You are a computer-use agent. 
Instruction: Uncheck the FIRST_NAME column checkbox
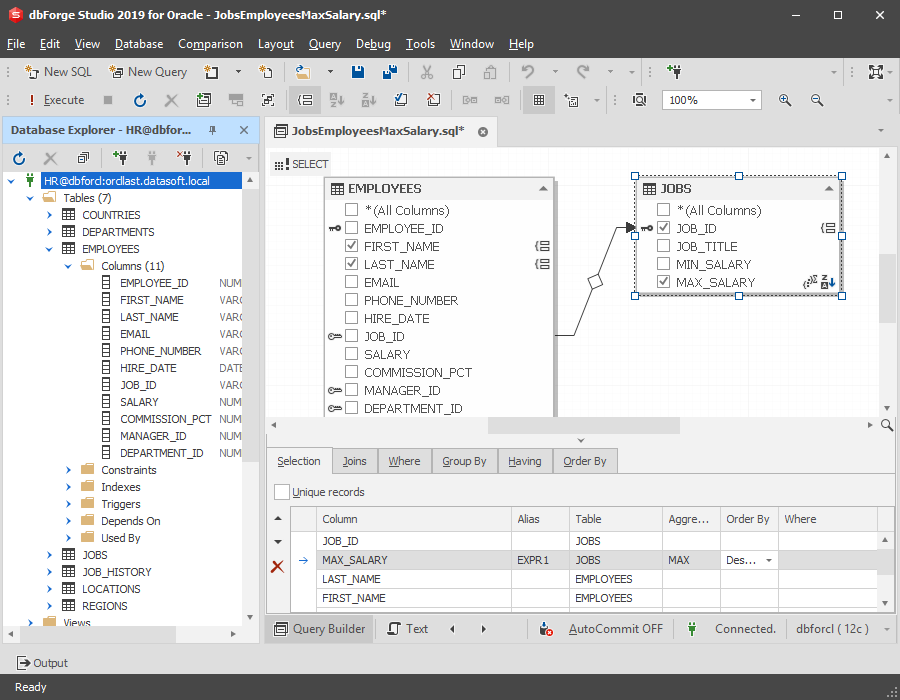coord(351,246)
